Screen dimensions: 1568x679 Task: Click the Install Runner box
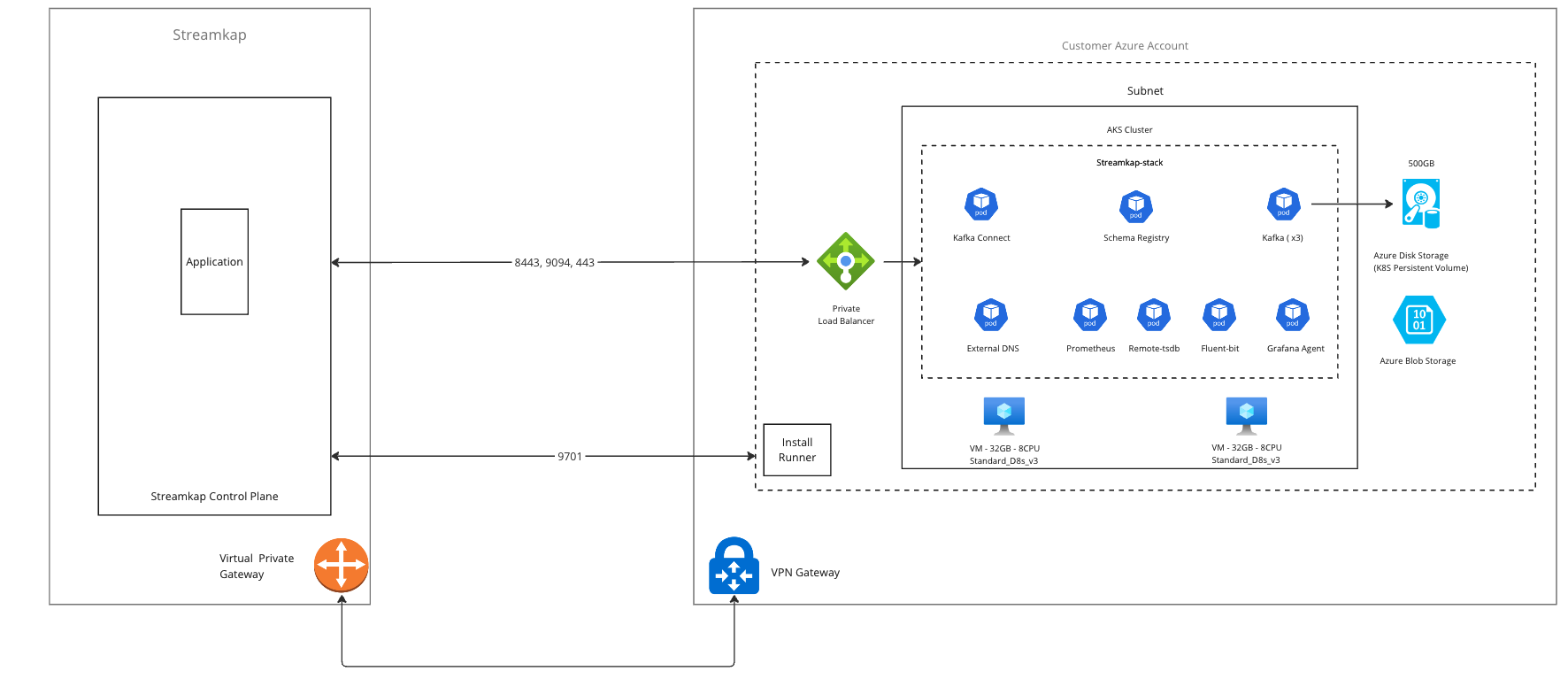click(797, 450)
